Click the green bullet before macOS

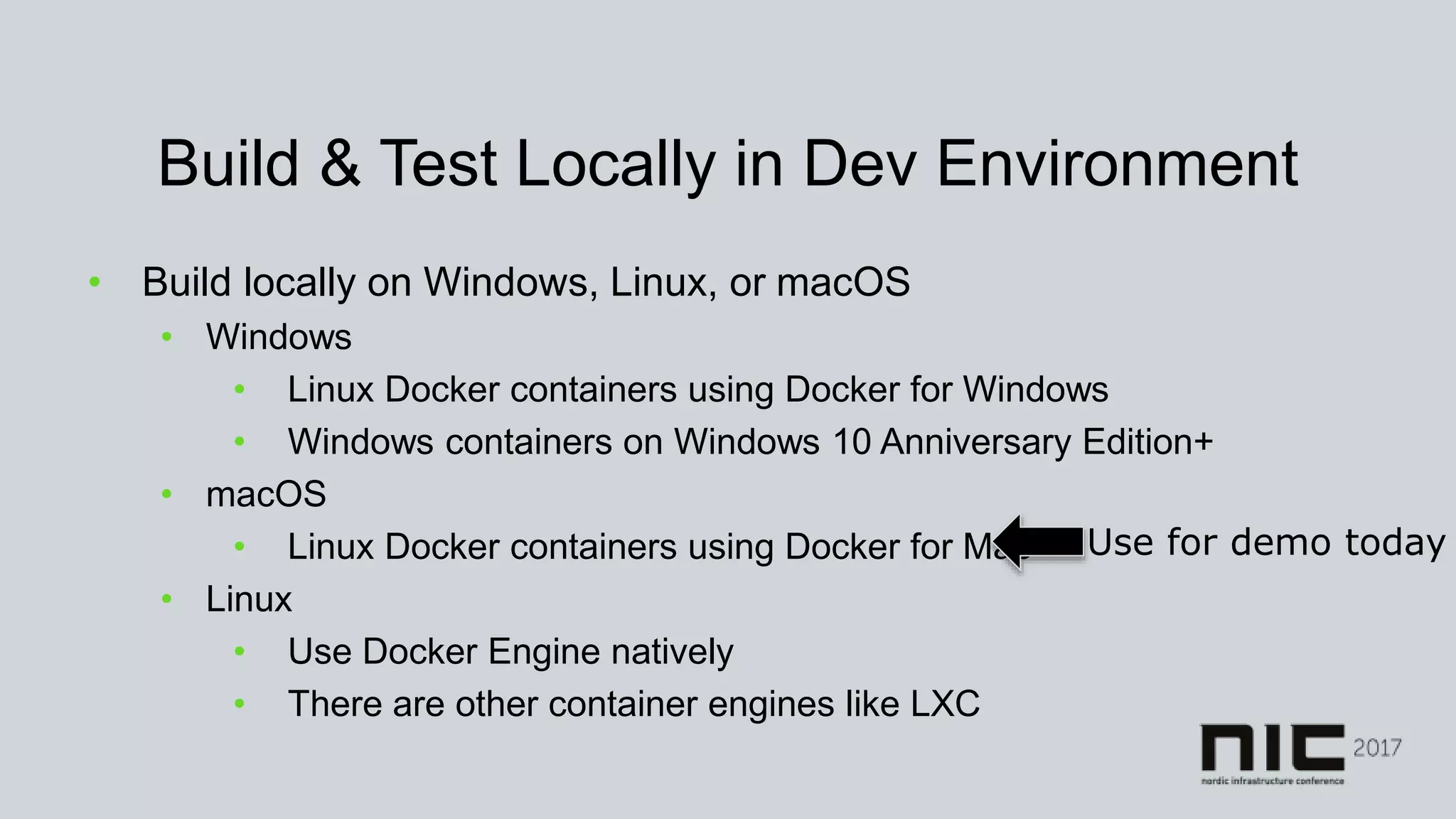pos(167,494)
